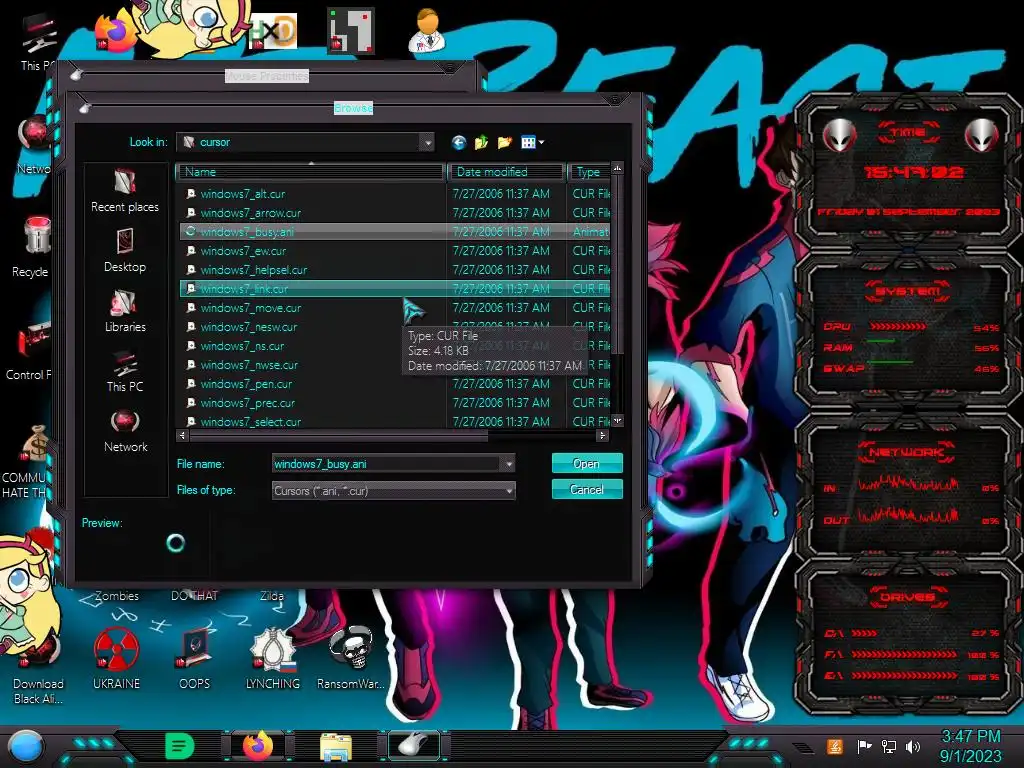
Task: Open the UKRAINE desktop icon
Action: (116, 658)
